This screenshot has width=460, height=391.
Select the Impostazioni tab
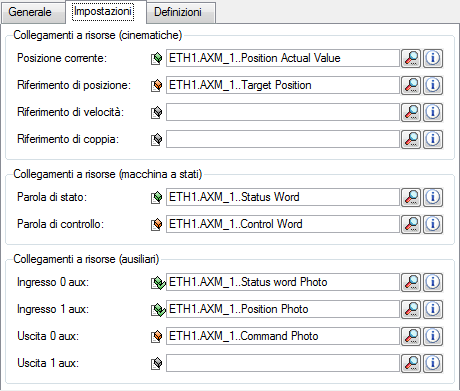point(106,12)
